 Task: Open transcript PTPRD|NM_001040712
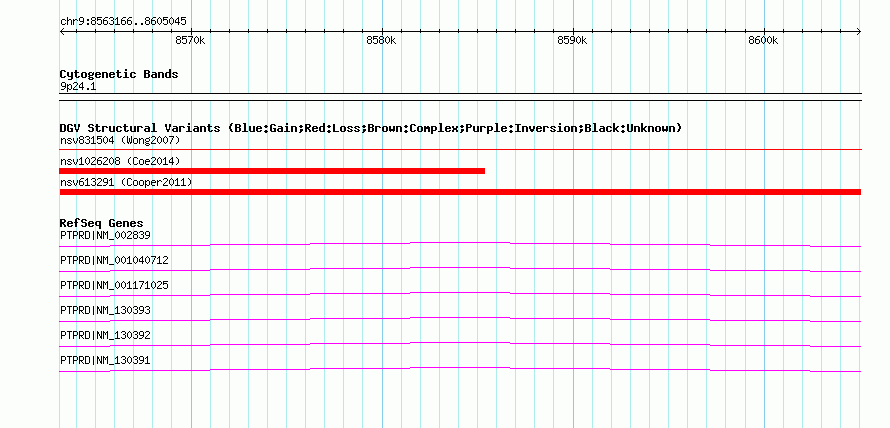[x=114, y=261]
